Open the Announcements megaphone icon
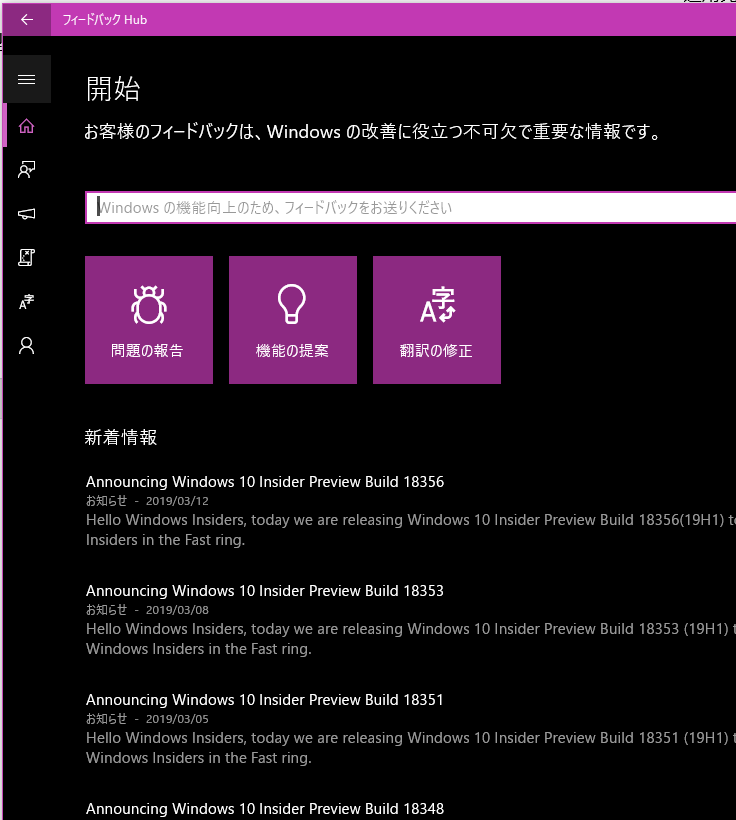The height and width of the screenshot is (820, 736). [x=27, y=213]
